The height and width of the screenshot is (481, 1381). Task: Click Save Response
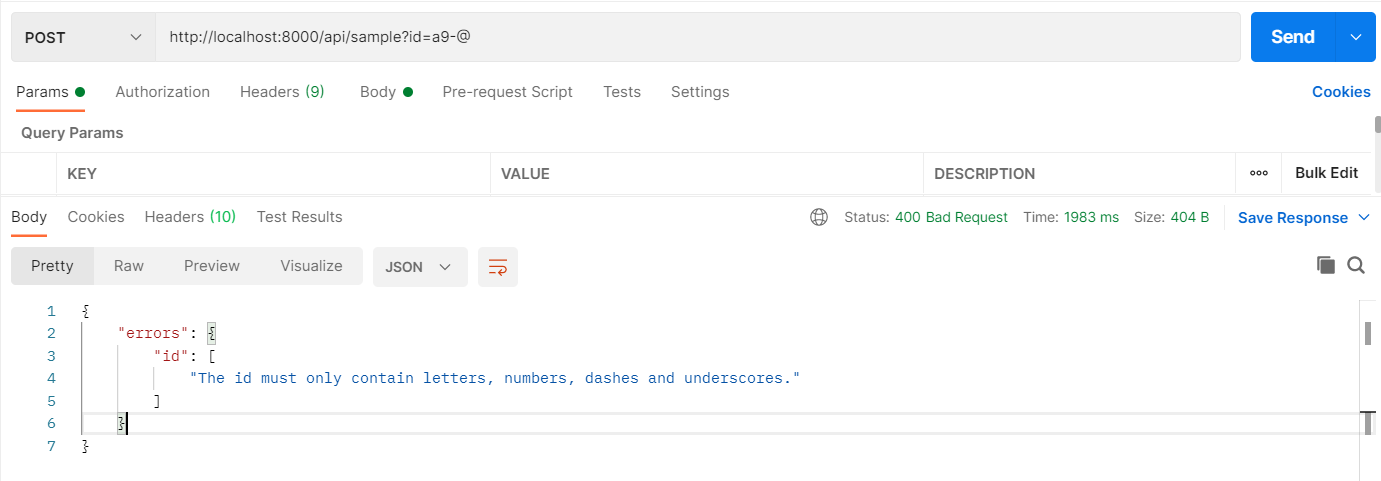pyautogui.click(x=1293, y=217)
